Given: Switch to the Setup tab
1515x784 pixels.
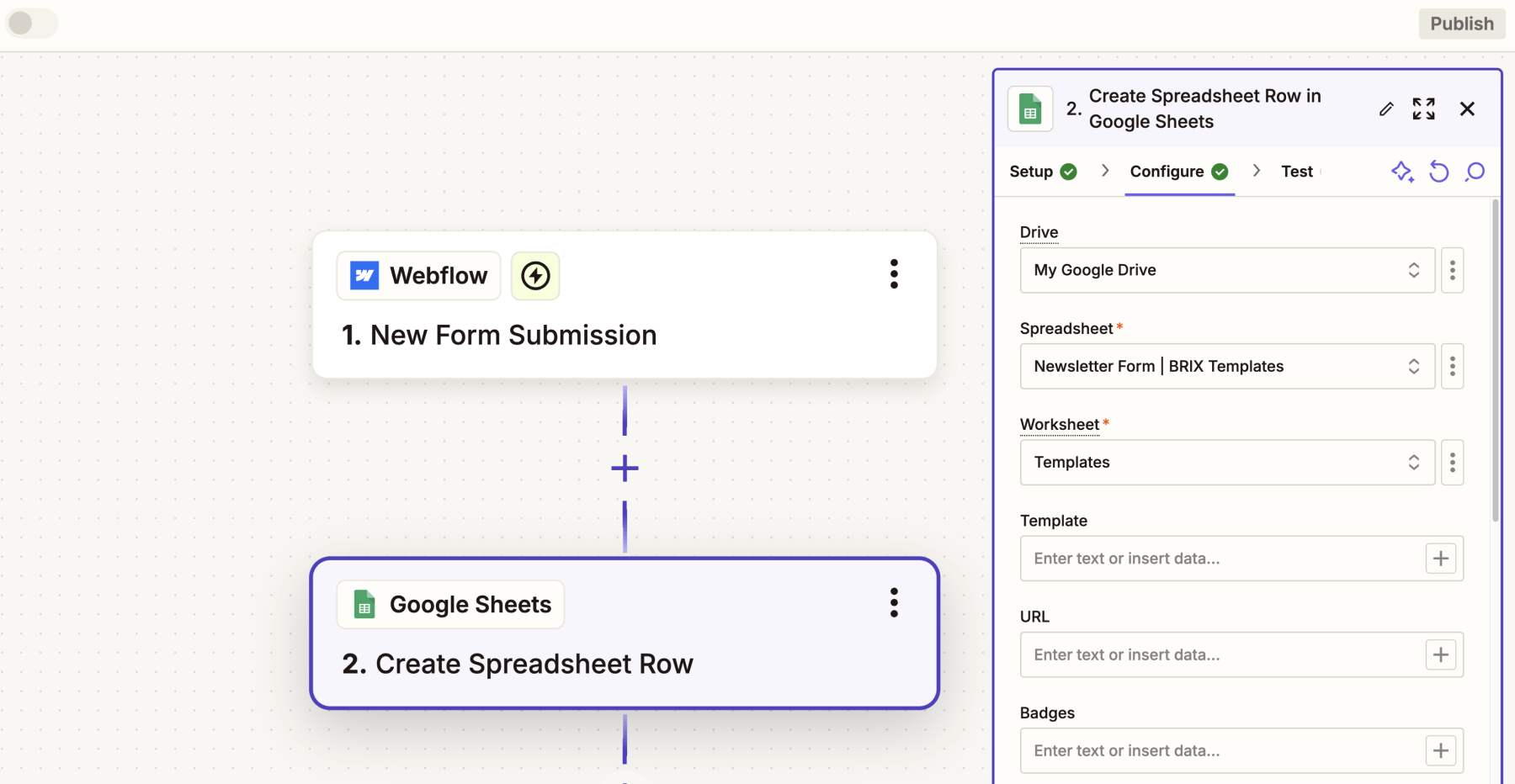Looking at the screenshot, I should pos(1043,172).
